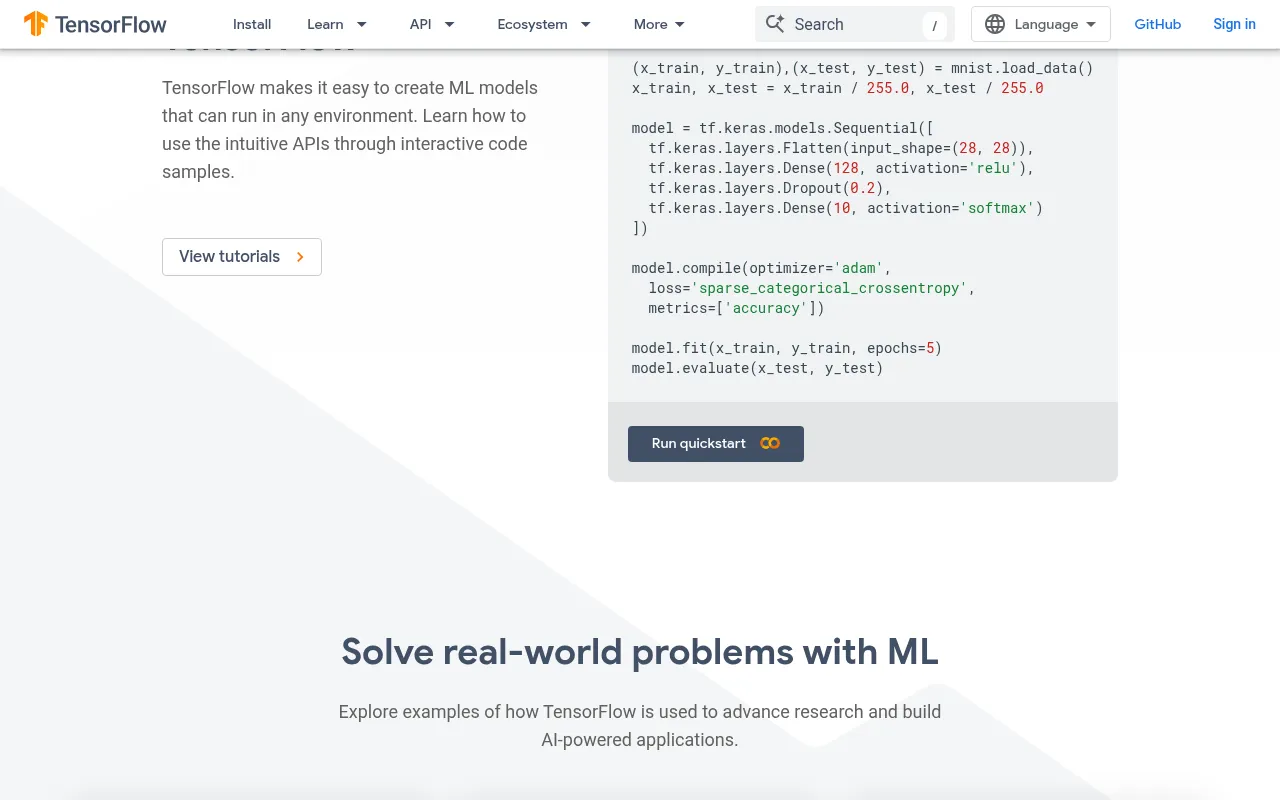Viewport: 1280px width, 800px height.
Task: Click the code line containing 'mnist.load_data()'
Action: [x=862, y=68]
